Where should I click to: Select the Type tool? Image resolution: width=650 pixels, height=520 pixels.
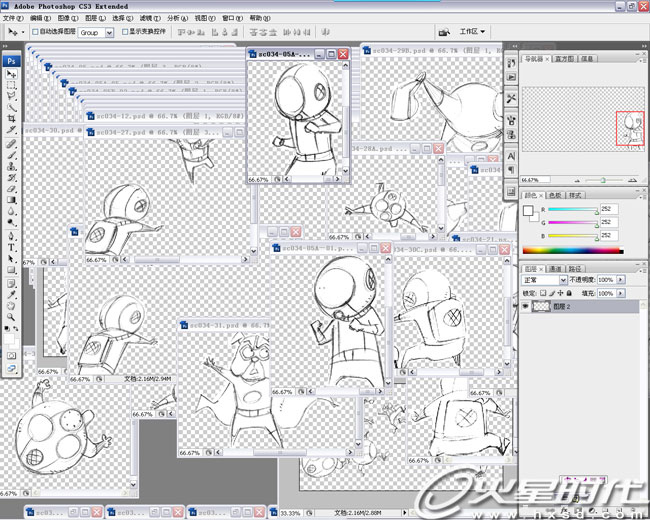[x=11, y=248]
